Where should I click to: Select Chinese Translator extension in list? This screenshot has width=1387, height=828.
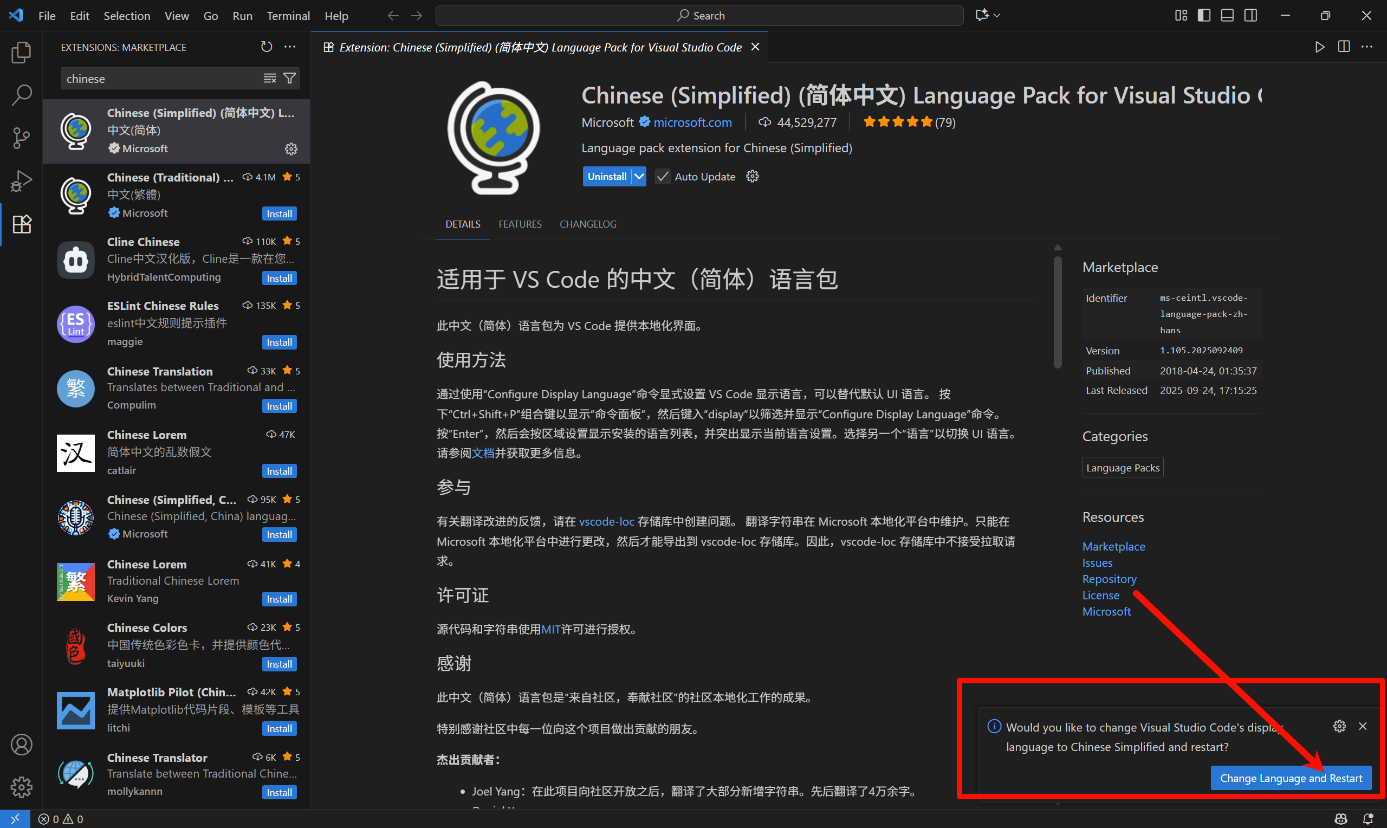[x=177, y=775]
